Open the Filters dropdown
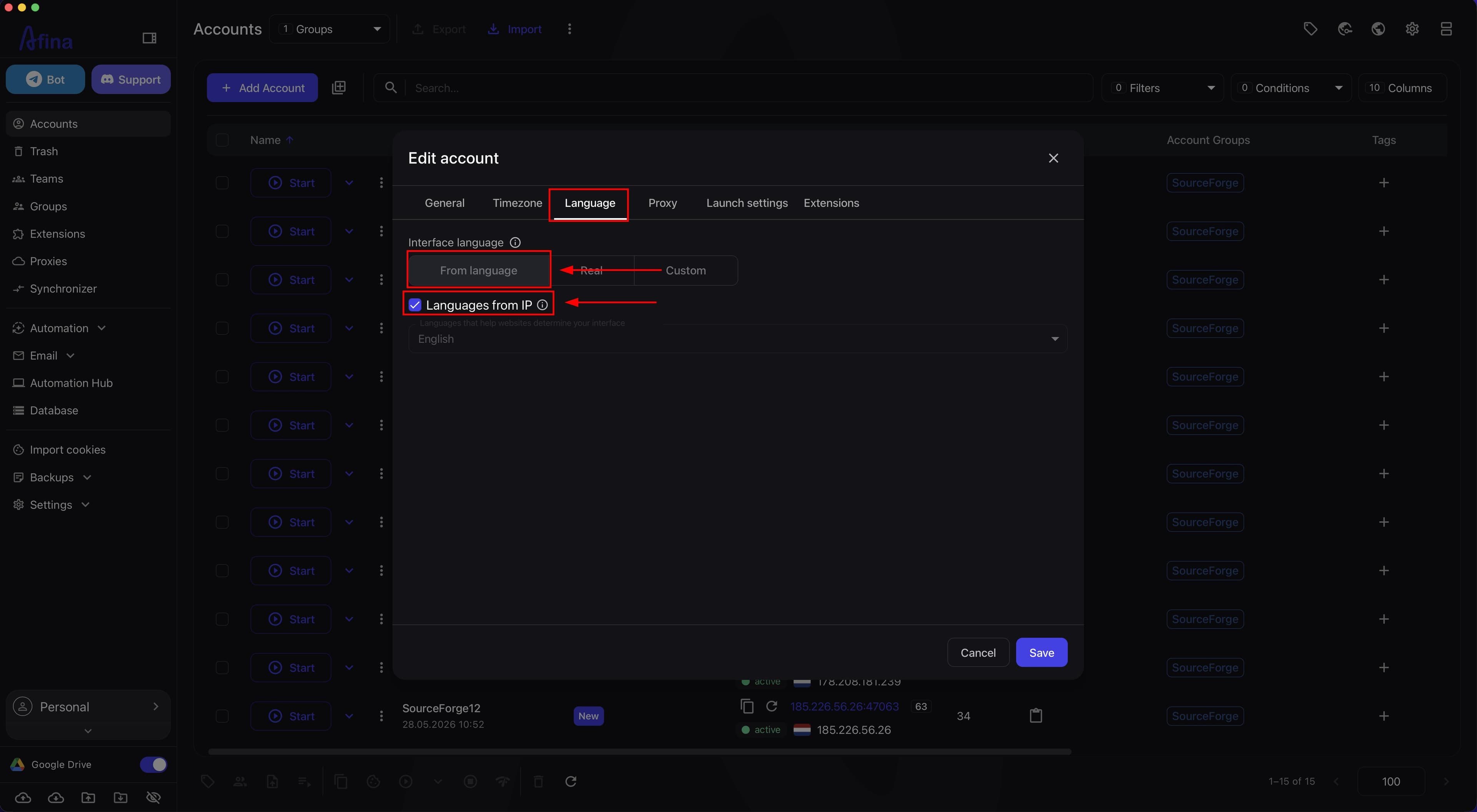The width and height of the screenshot is (1477, 812). point(1162,88)
